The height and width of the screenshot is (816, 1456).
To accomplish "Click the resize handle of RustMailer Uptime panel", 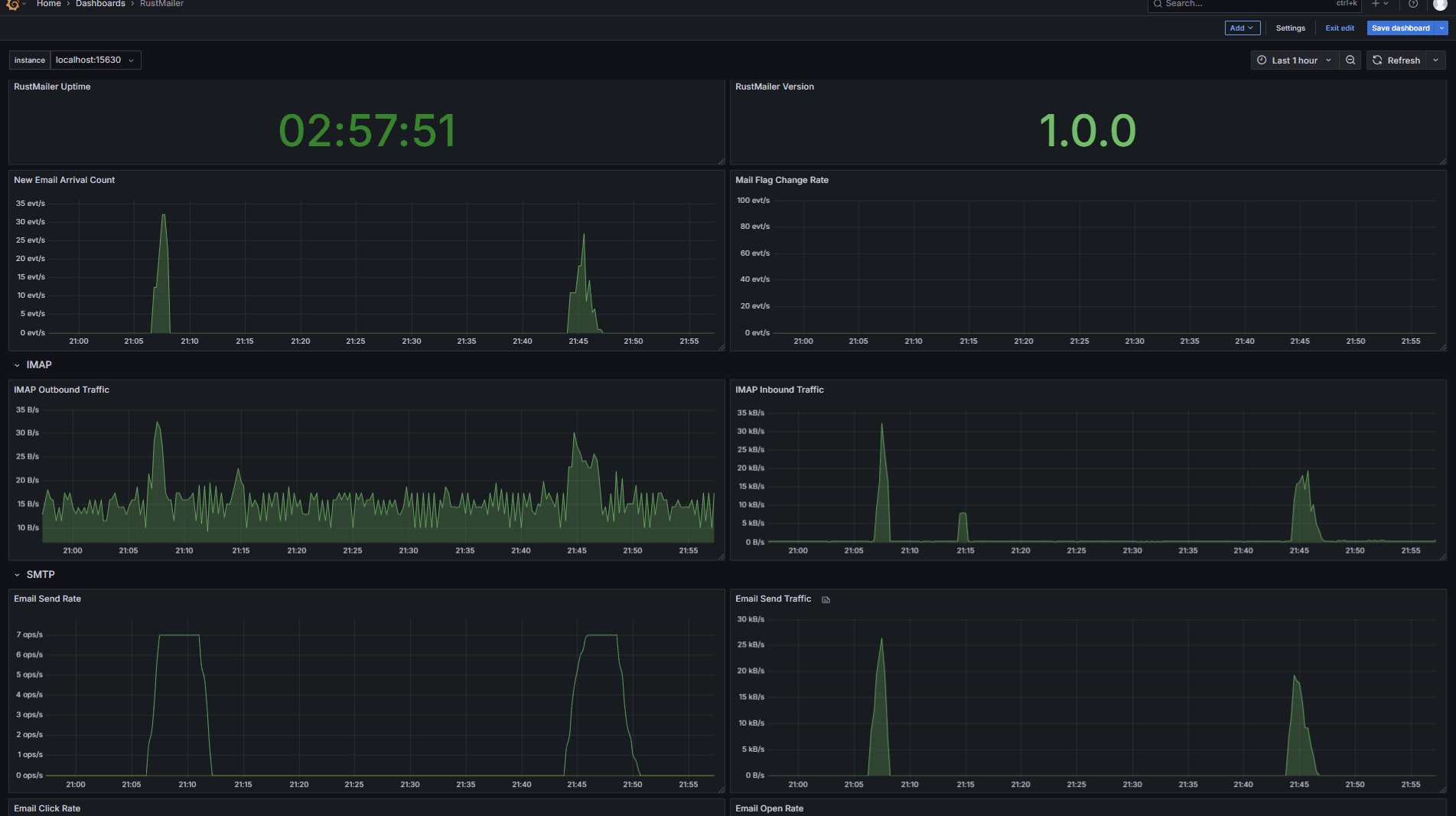I will pyautogui.click(x=721, y=161).
